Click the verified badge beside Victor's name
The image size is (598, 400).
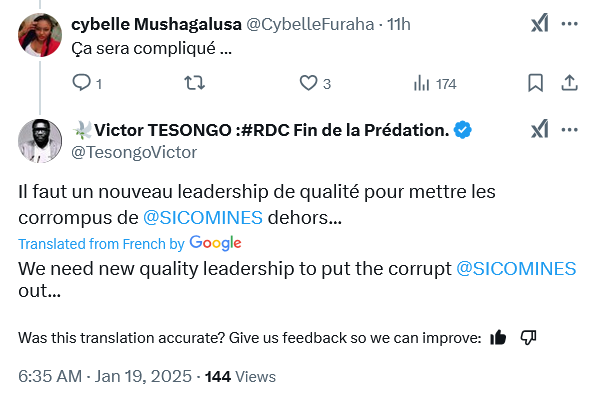pyautogui.click(x=463, y=130)
